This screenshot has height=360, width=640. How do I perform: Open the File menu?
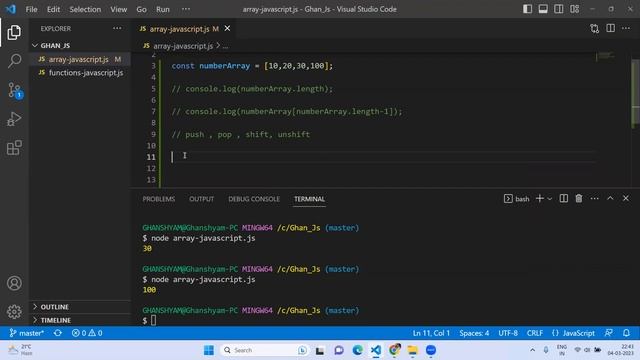[31, 9]
